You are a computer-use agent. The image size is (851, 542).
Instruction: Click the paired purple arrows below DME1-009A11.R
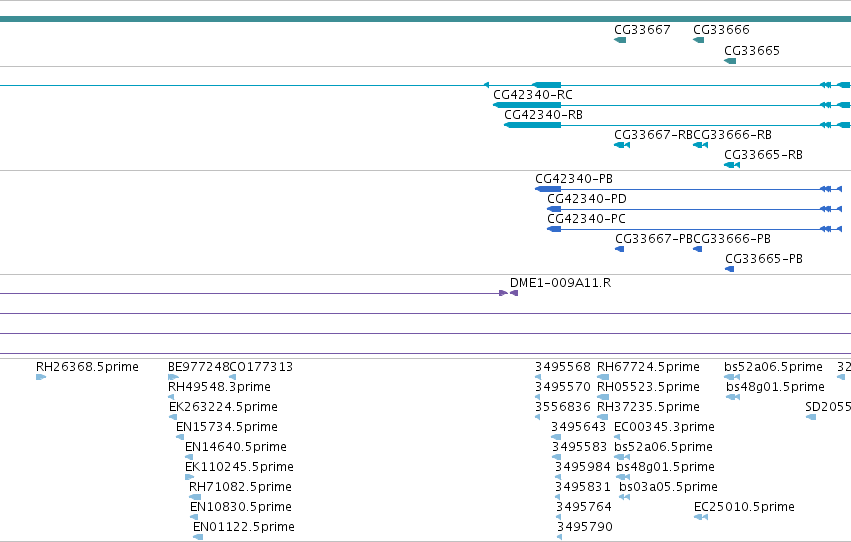click(509, 293)
